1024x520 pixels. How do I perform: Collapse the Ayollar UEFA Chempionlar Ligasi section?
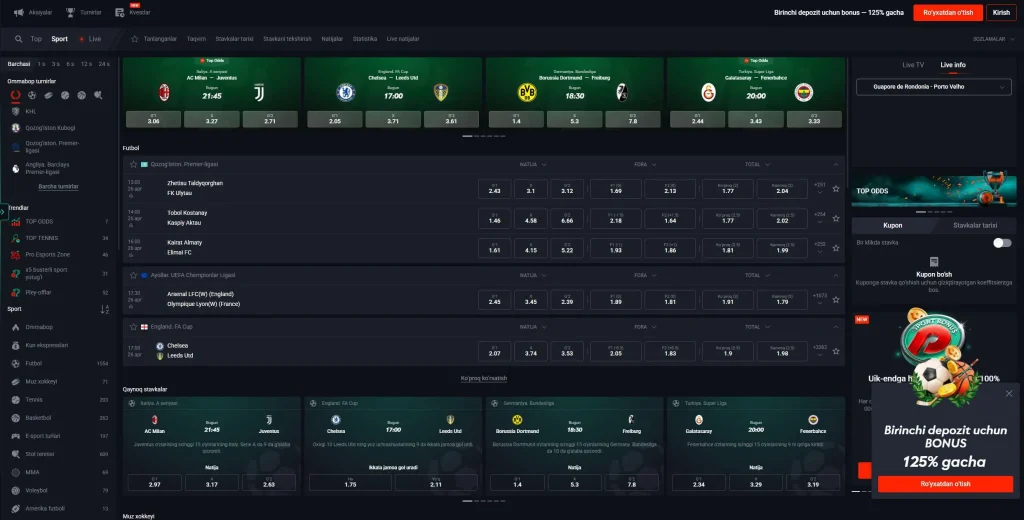tap(836, 276)
